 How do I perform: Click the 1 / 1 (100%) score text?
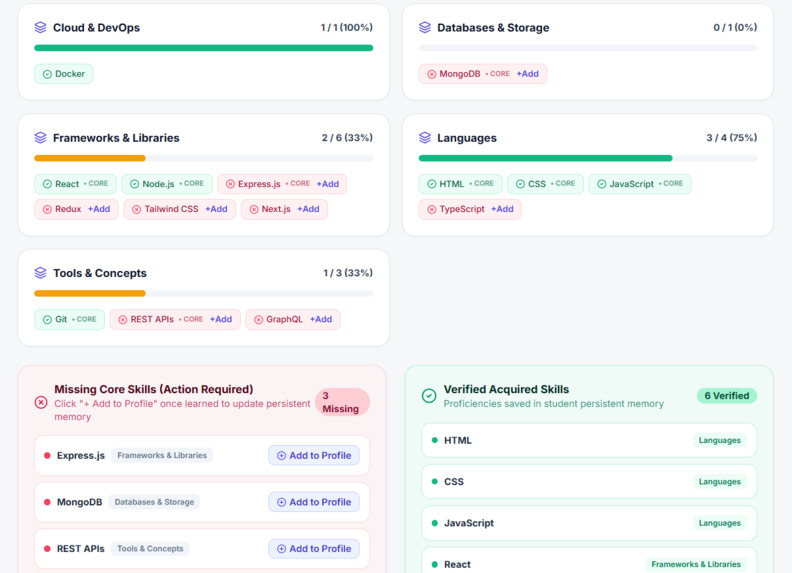346,27
